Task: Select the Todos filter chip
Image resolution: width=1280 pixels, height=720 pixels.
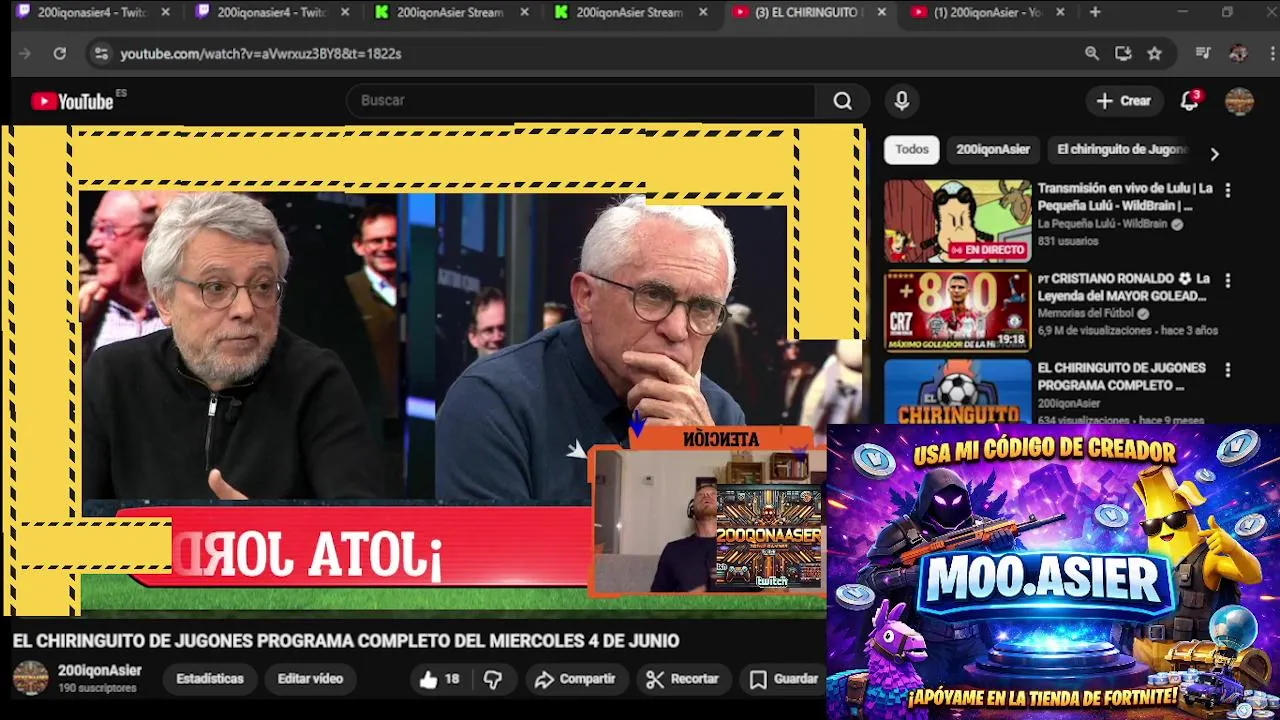Action: pyautogui.click(x=911, y=150)
